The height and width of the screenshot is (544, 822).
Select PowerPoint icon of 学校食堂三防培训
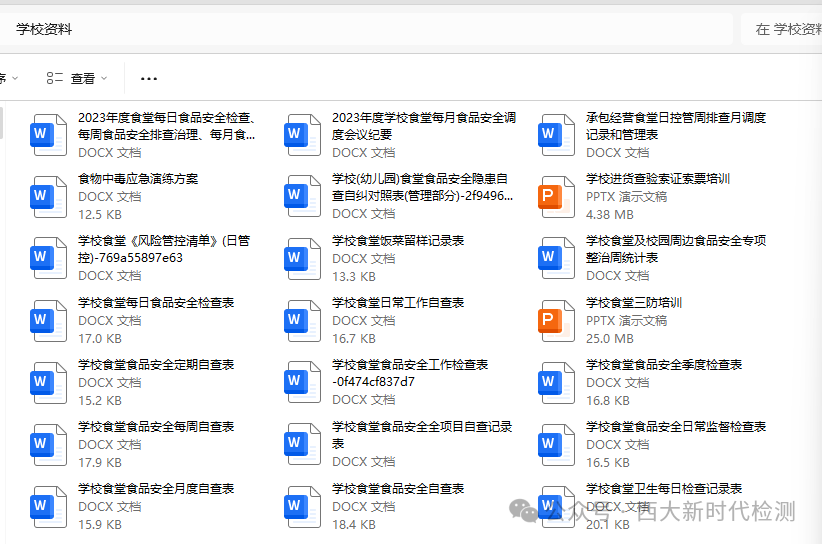(x=556, y=320)
